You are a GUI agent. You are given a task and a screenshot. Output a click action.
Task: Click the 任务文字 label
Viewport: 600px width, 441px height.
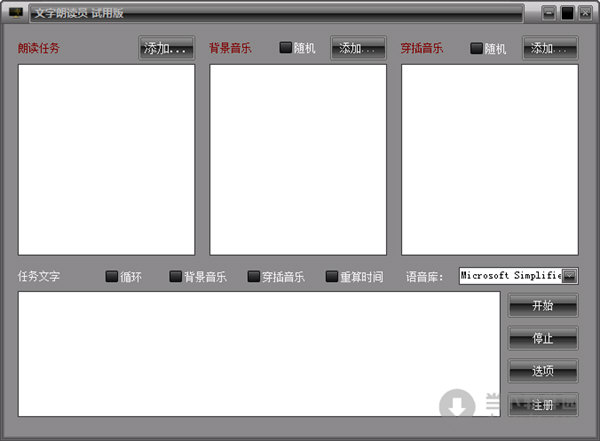39,276
